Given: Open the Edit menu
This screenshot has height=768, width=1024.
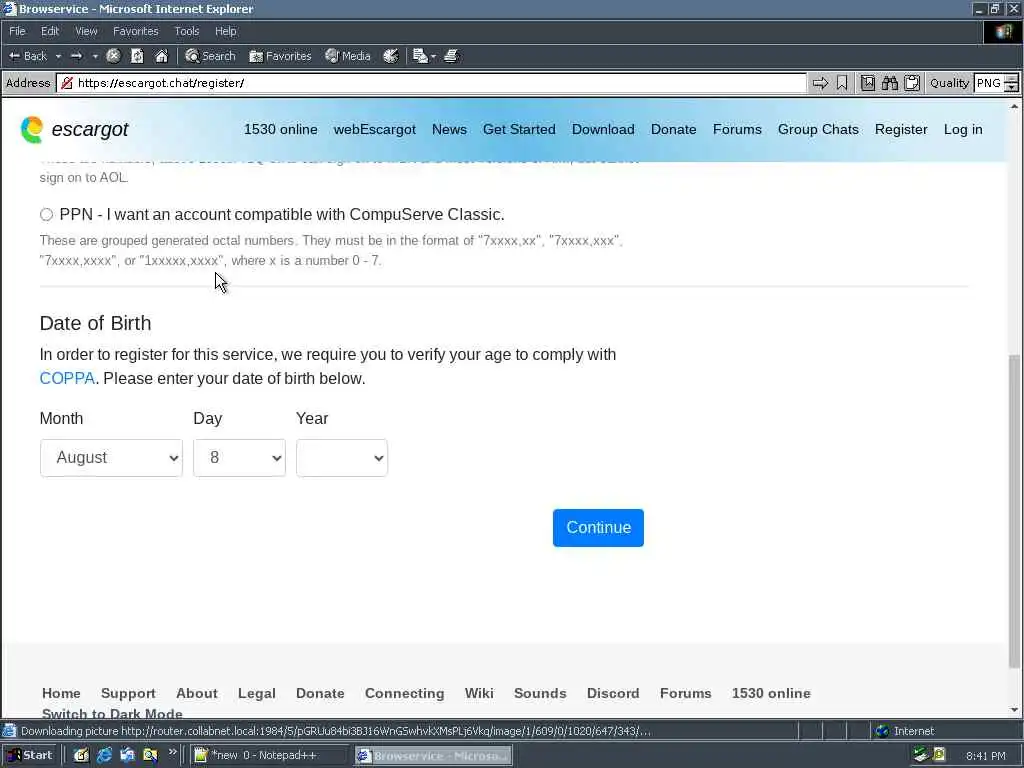Looking at the screenshot, I should pos(50,31).
